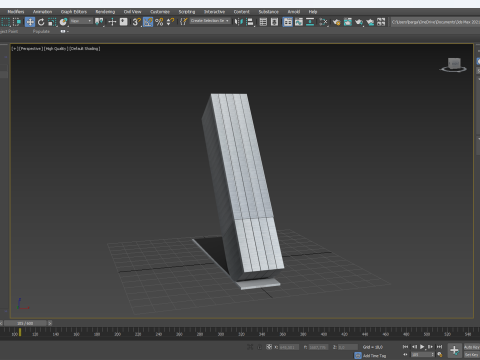Image resolution: width=480 pixels, height=360 pixels.
Task: Toggle the Percent Snap button
Action: (159, 22)
